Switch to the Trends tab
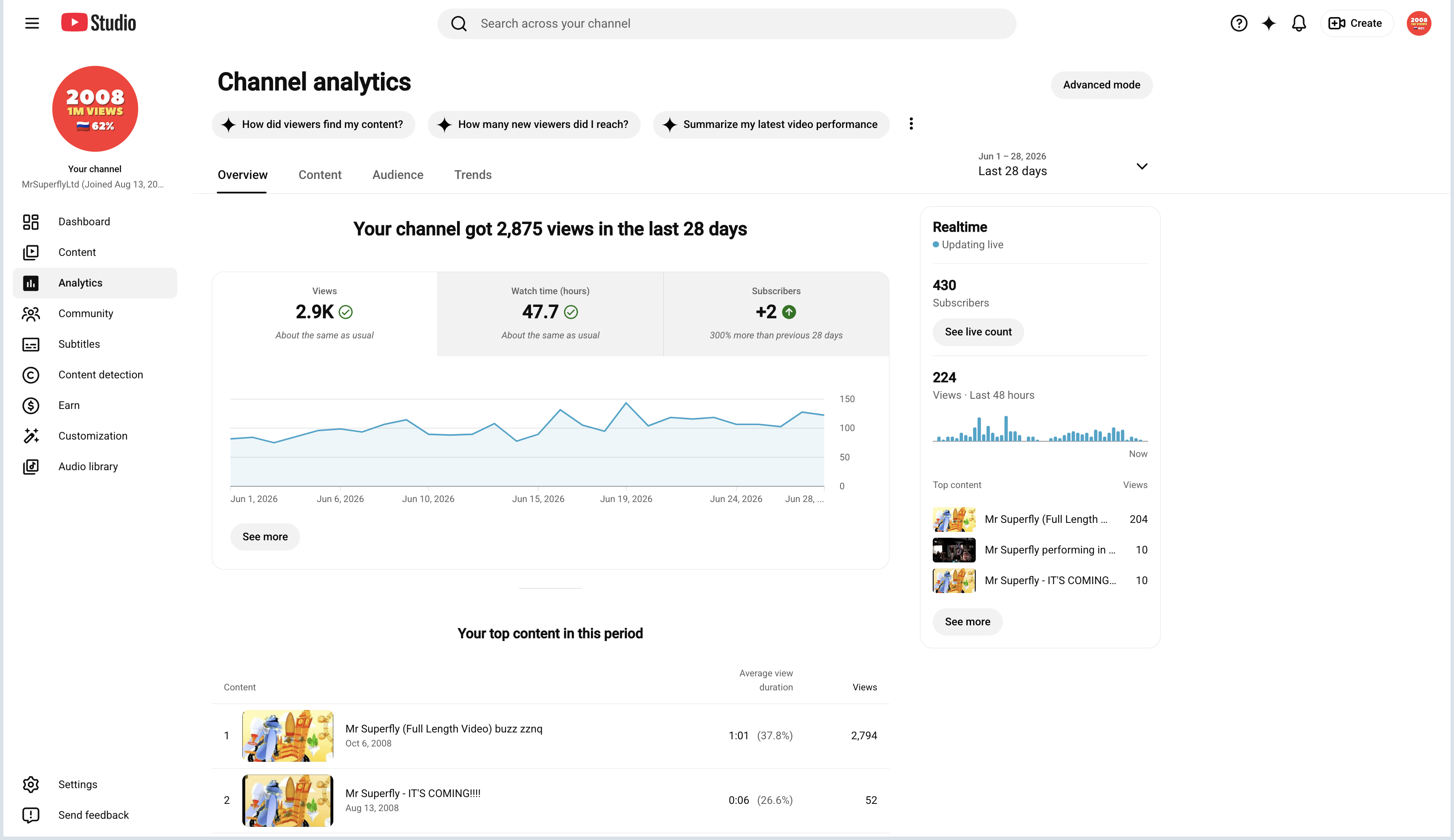This screenshot has height=840, width=1454. 473,175
